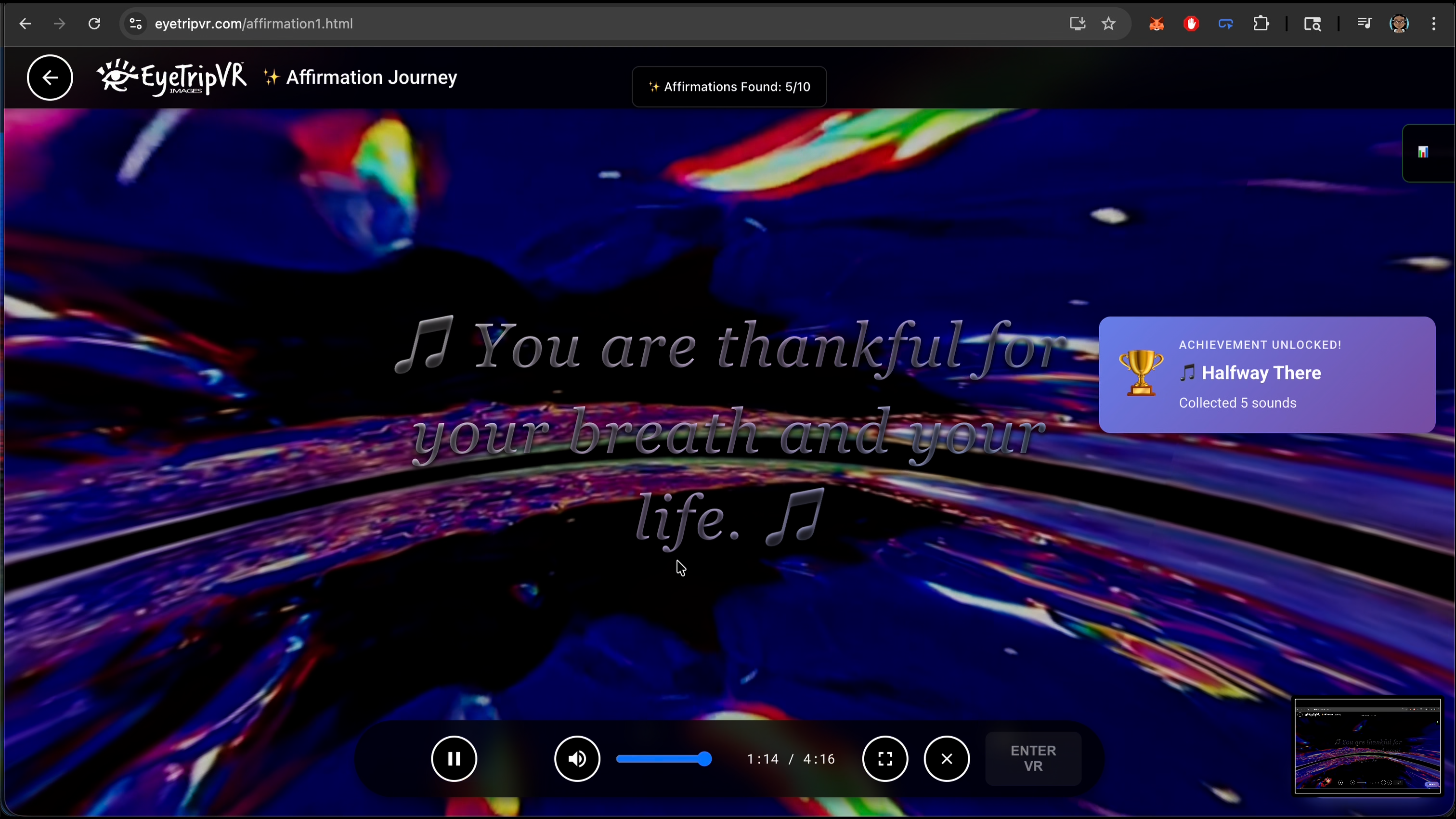The width and height of the screenshot is (1456, 819).
Task: Open the picture-in-picture preview thumbnail
Action: tap(1367, 745)
